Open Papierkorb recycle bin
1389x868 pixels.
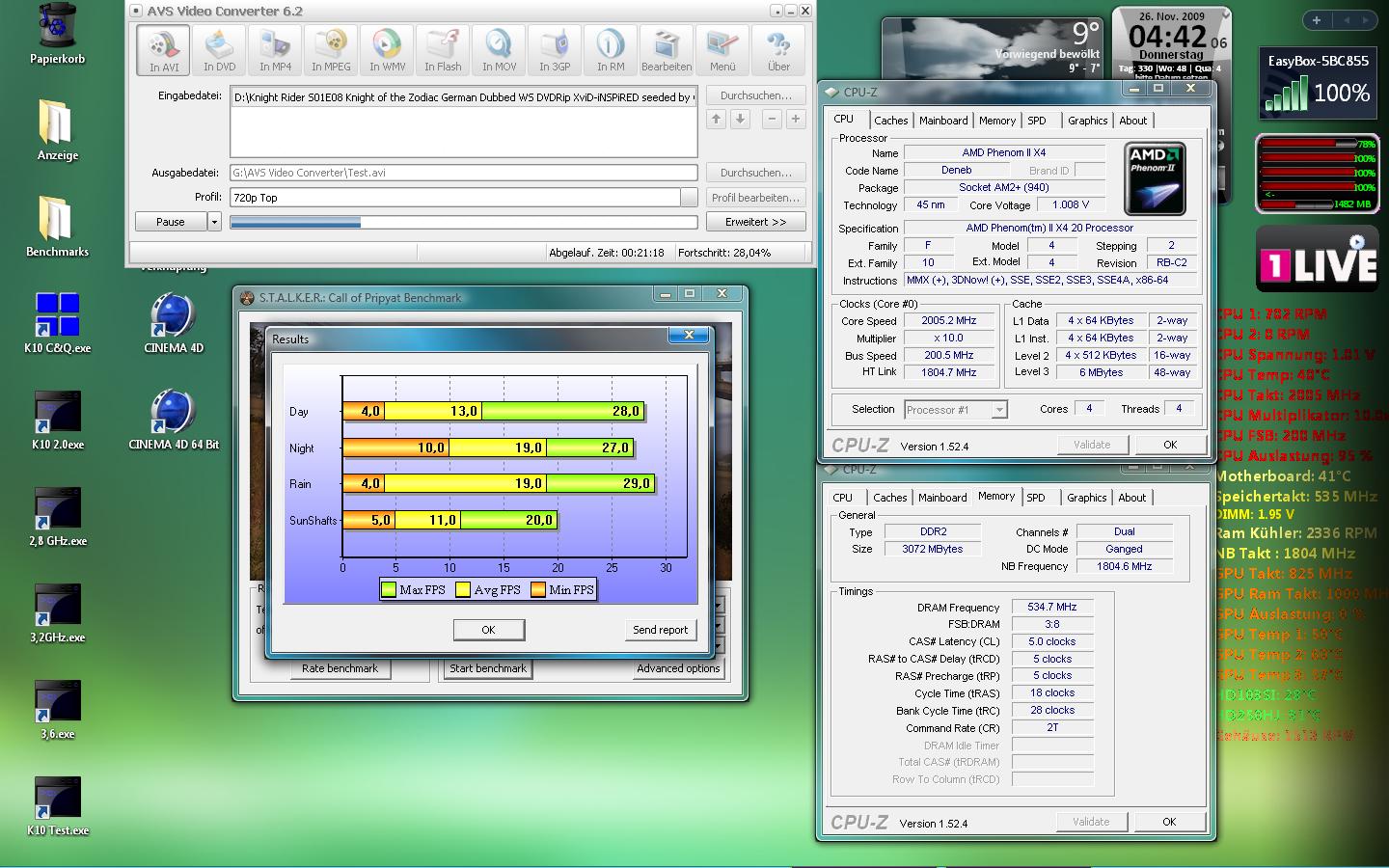point(57,34)
